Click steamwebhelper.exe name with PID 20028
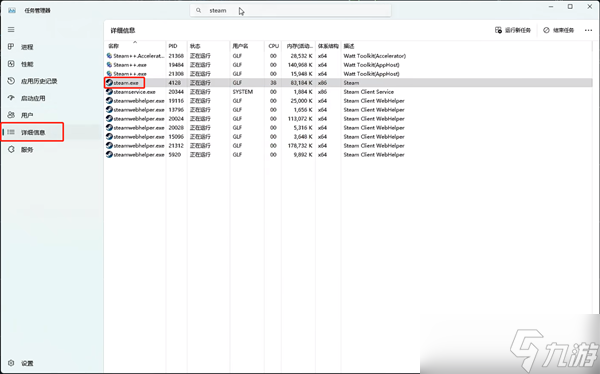600x374 pixels. [139, 127]
